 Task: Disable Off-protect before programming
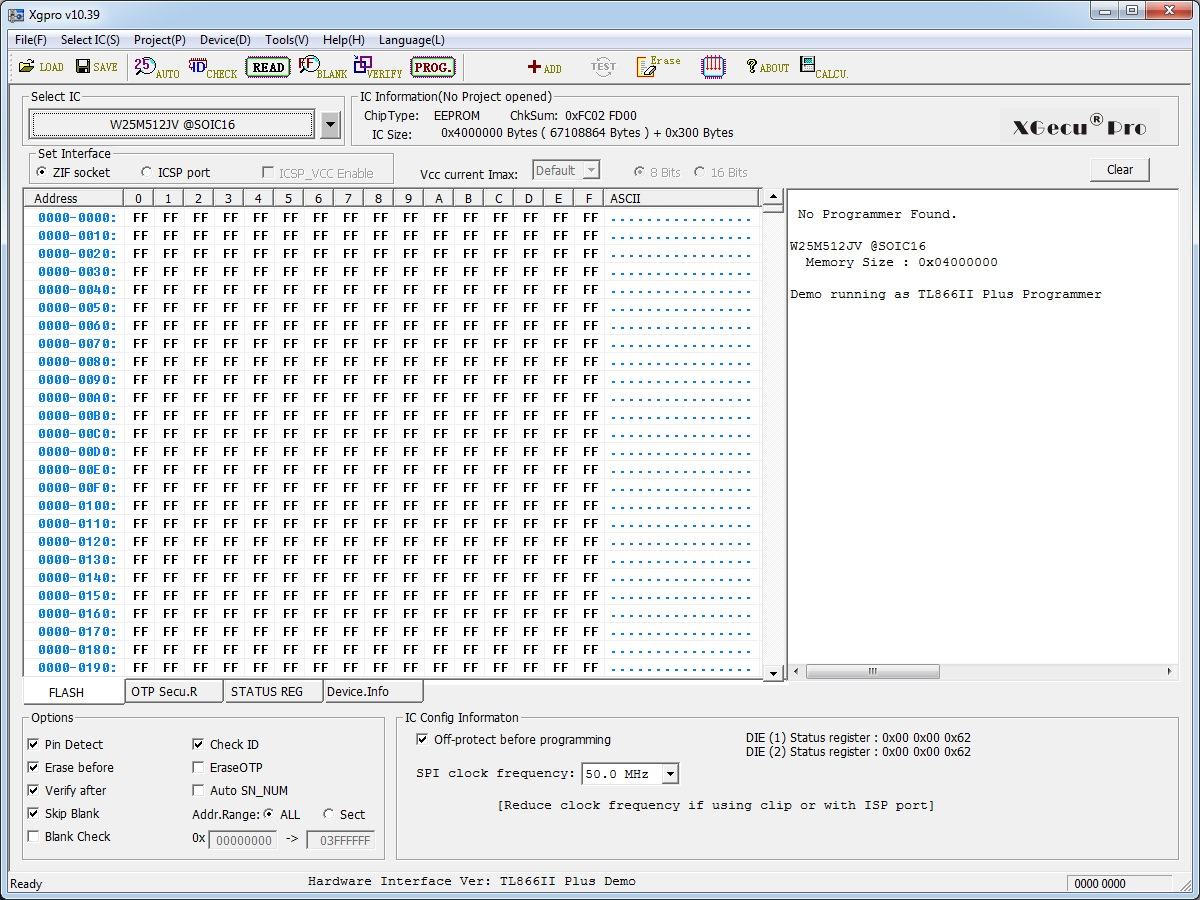[423, 740]
